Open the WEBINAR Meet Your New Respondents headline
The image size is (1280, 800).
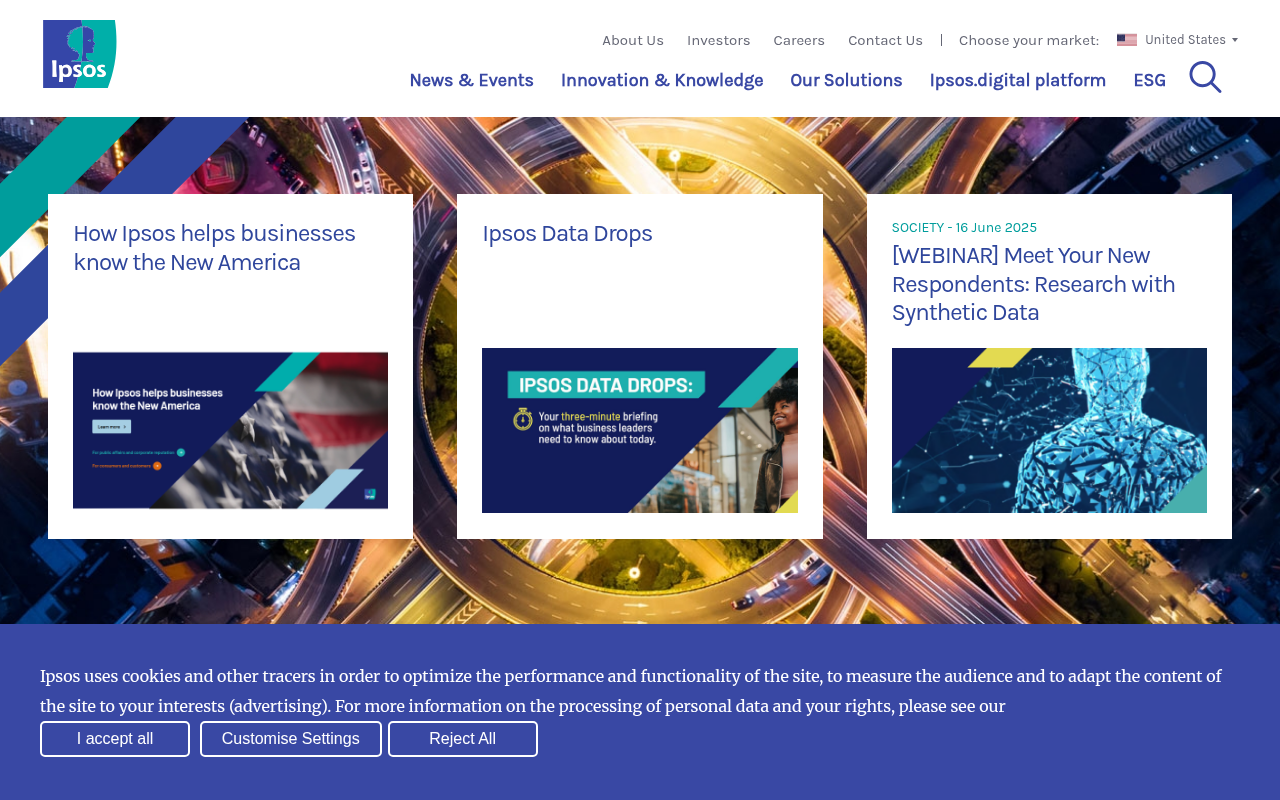1034,284
